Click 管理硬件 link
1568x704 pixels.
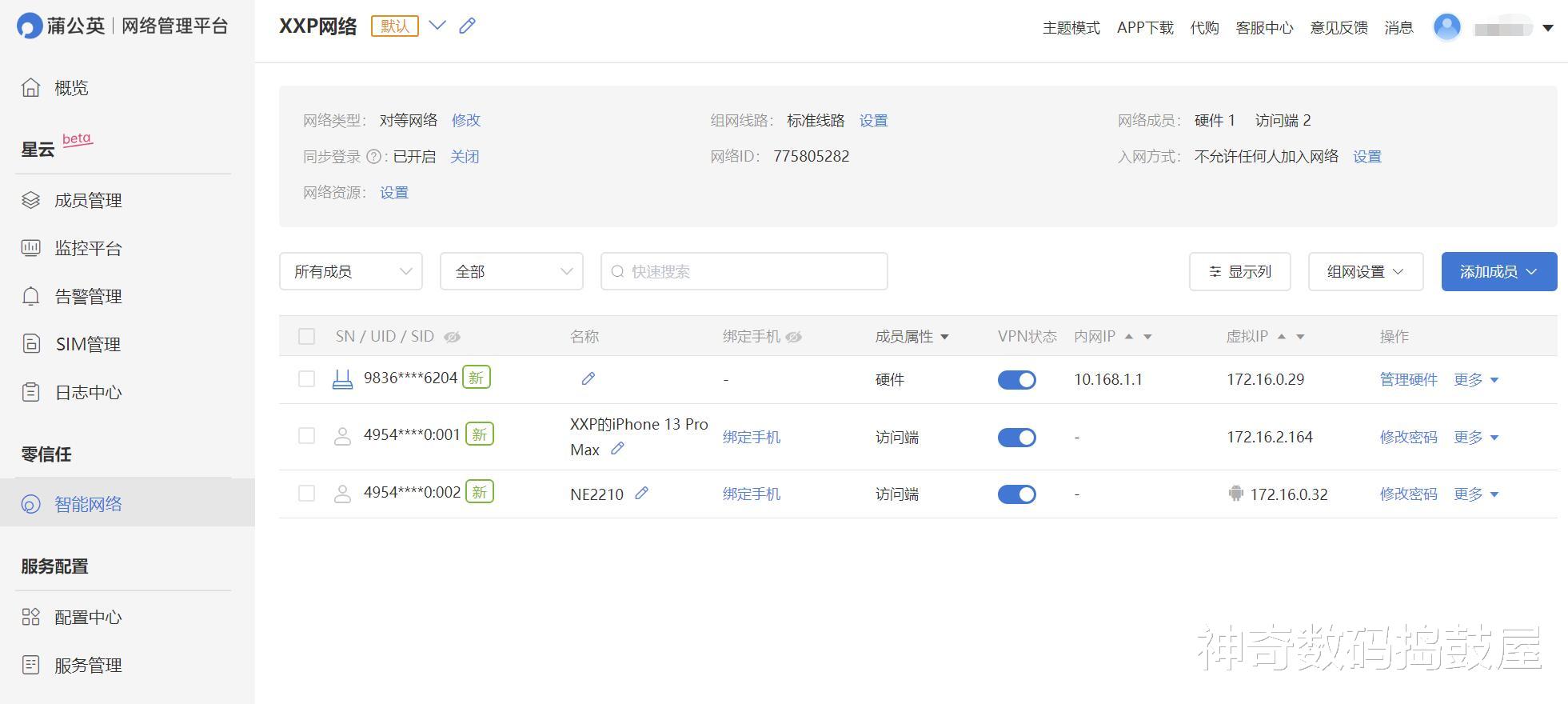(x=1409, y=380)
